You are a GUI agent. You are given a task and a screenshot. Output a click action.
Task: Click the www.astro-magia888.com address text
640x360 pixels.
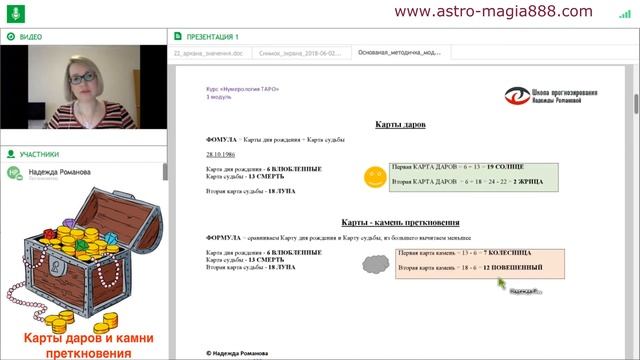point(493,11)
